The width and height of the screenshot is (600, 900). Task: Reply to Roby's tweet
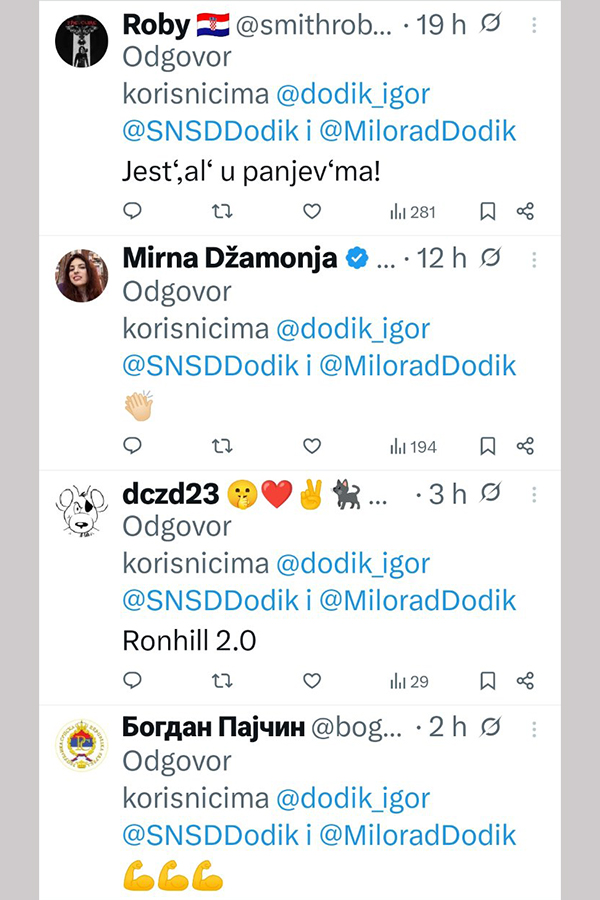[x=133, y=211]
